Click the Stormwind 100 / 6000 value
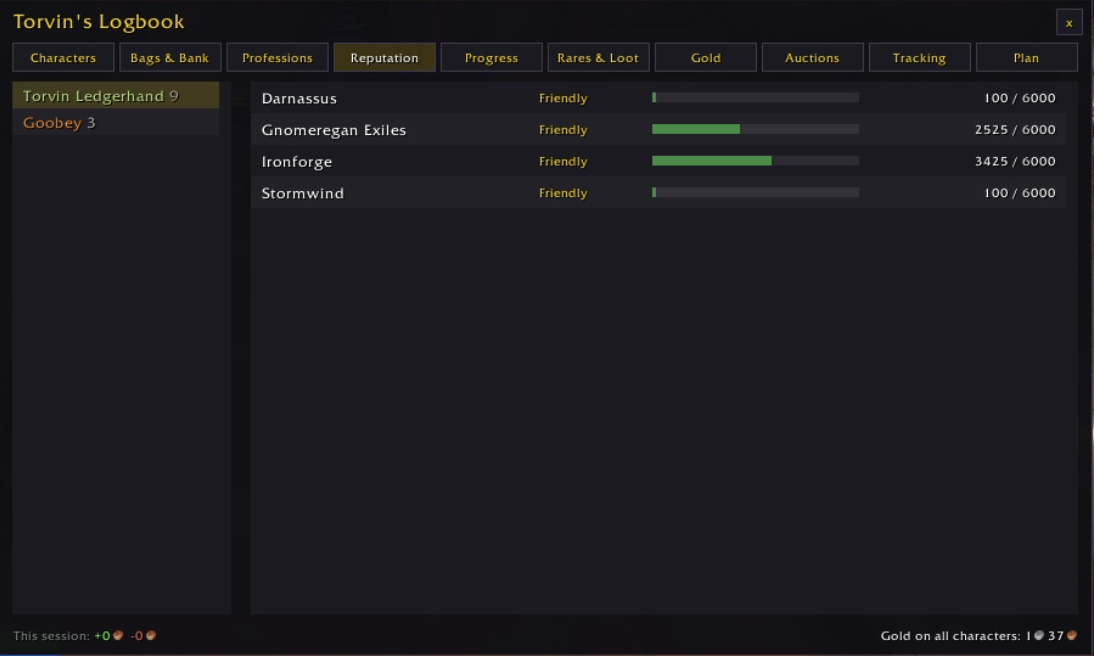The width and height of the screenshot is (1094, 656). click(x=1019, y=193)
